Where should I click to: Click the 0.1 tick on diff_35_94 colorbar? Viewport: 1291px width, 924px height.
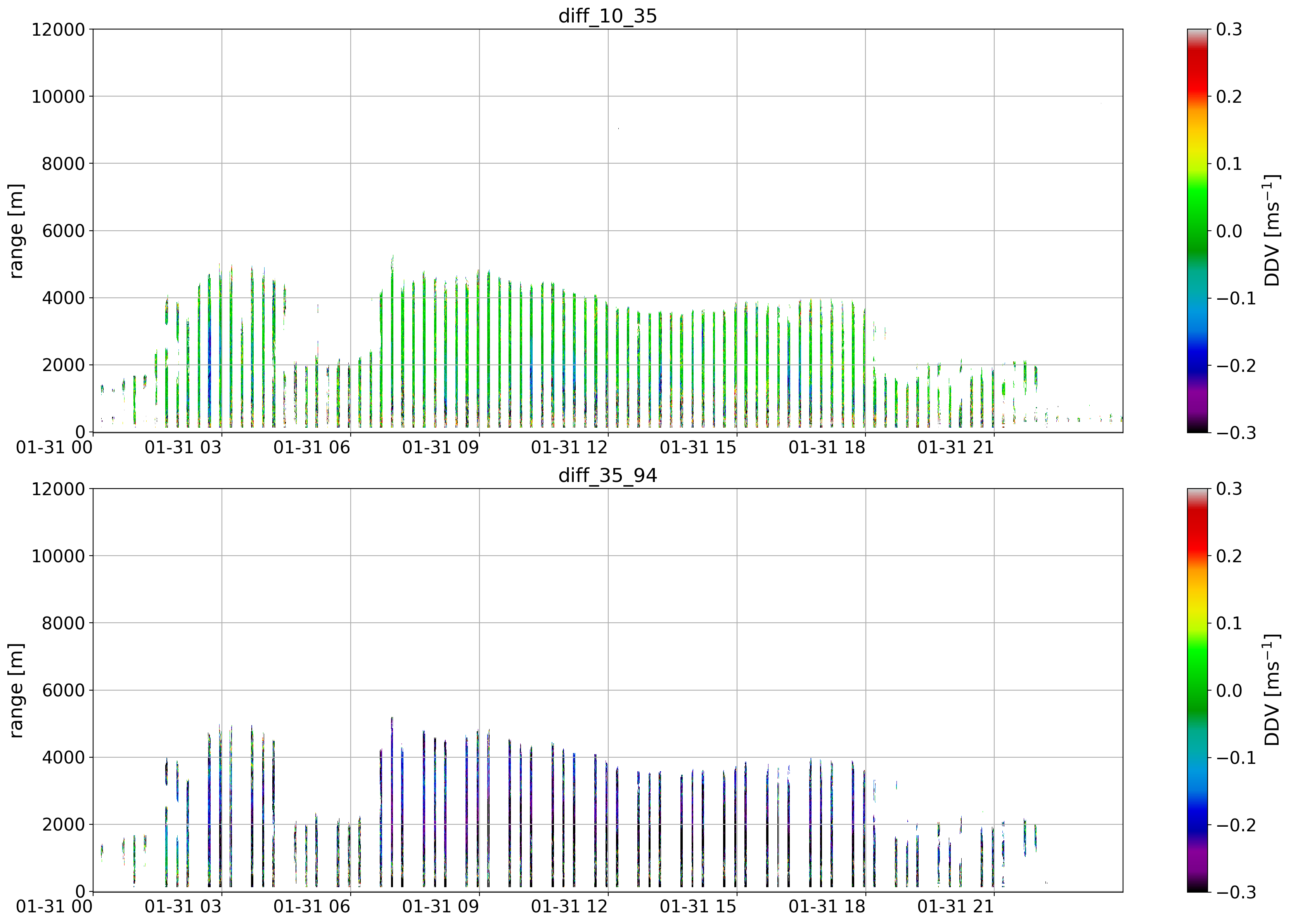pyautogui.click(x=1230, y=623)
